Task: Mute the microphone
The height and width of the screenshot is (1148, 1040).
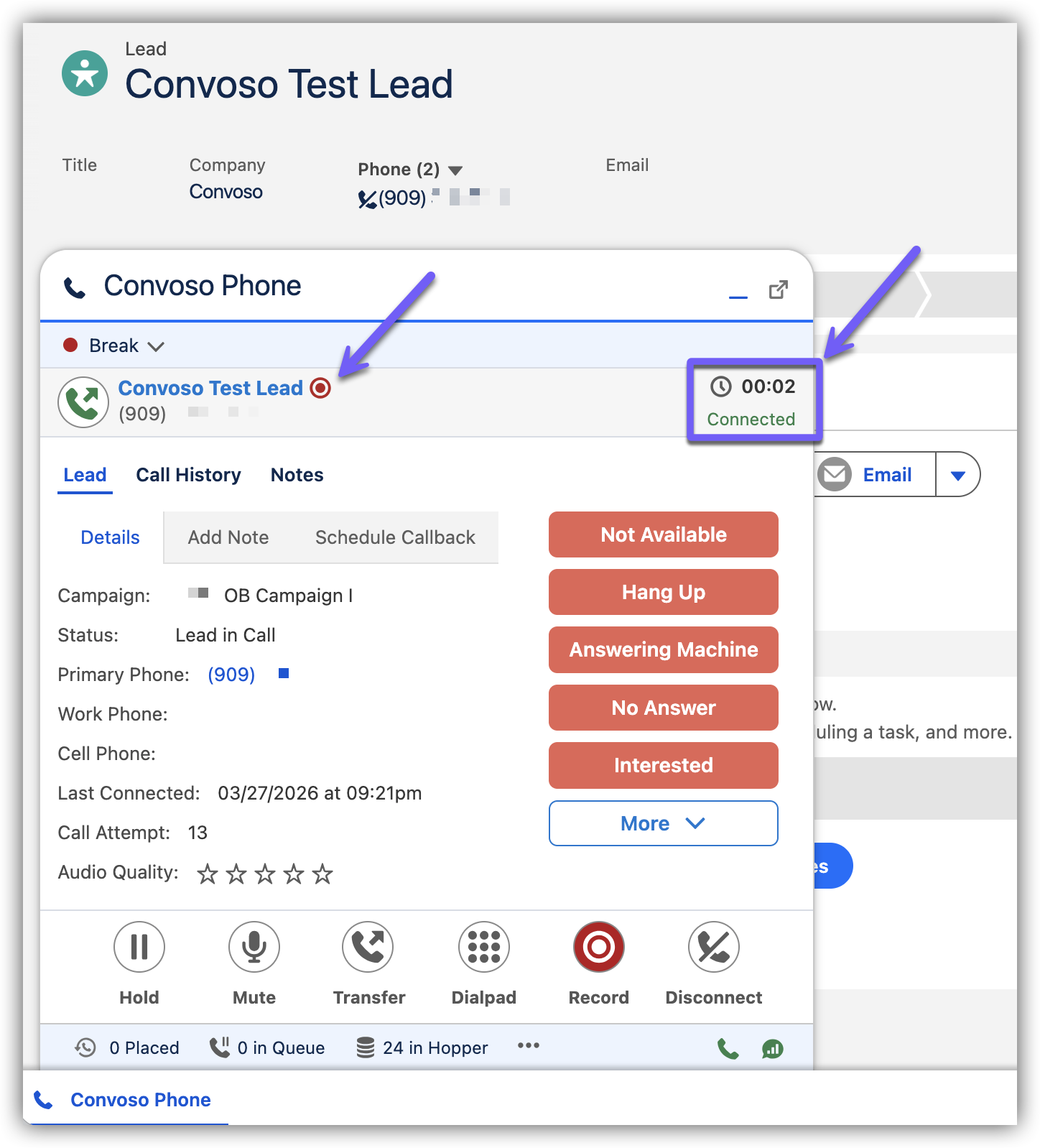Action: [254, 947]
